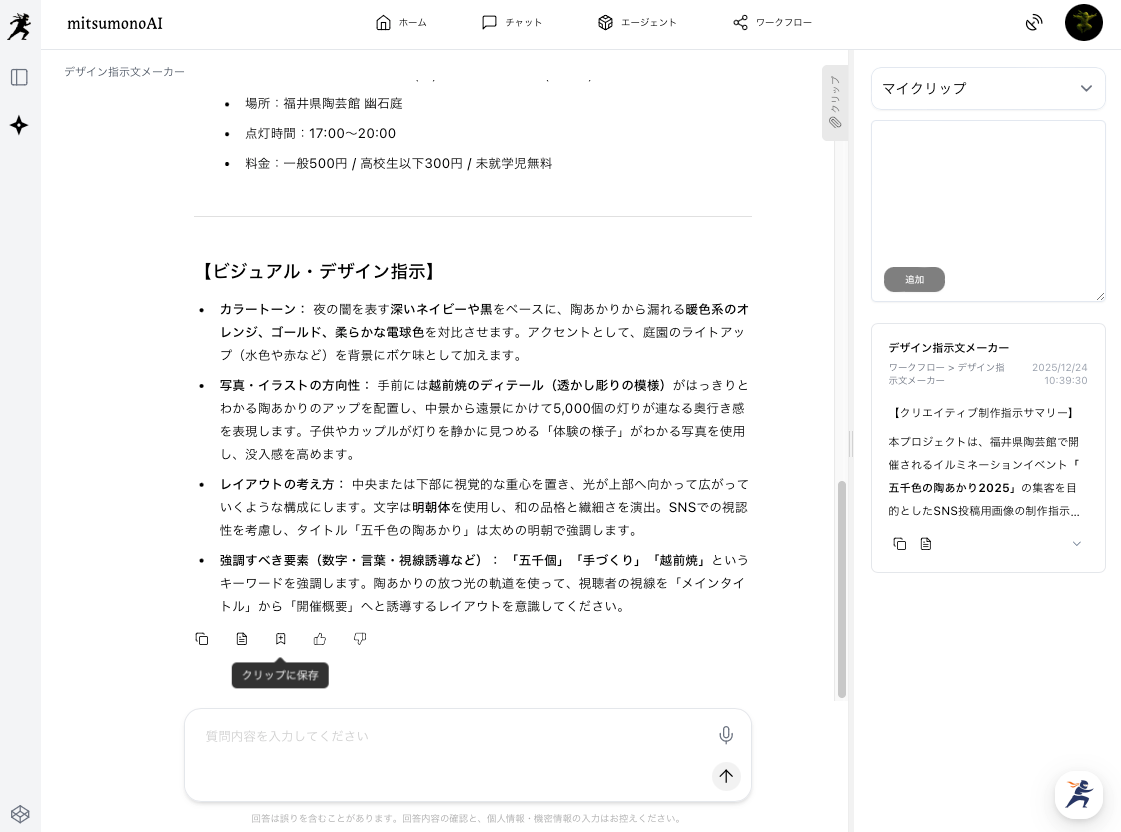1121x832 pixels.
Task: Open the document icon on clip card
Action: tap(926, 544)
